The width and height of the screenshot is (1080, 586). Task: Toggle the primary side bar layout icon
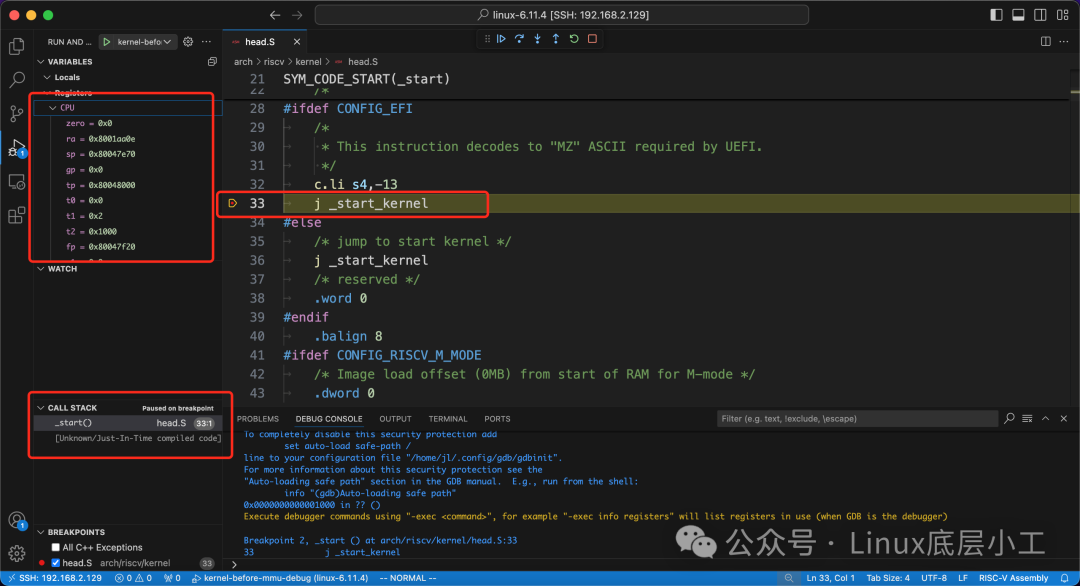click(996, 15)
